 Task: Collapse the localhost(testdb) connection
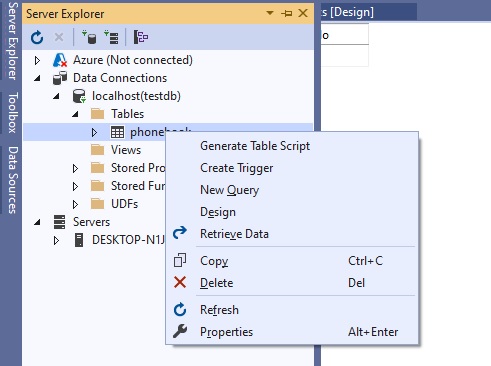56,96
